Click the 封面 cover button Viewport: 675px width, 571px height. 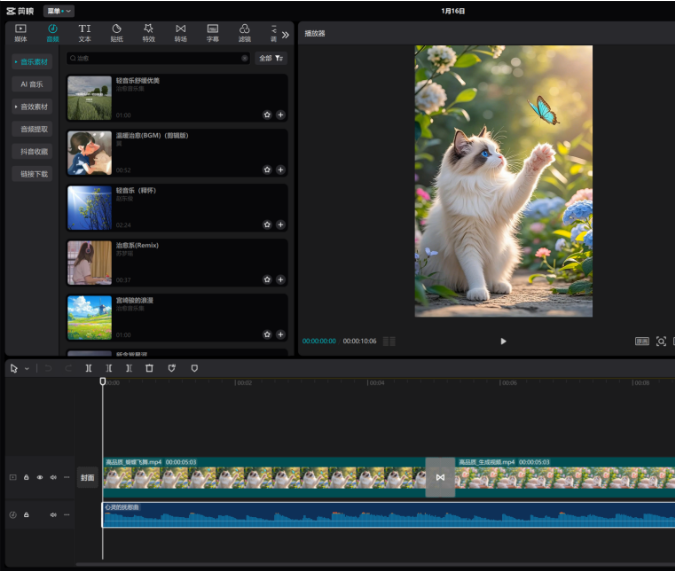88,478
